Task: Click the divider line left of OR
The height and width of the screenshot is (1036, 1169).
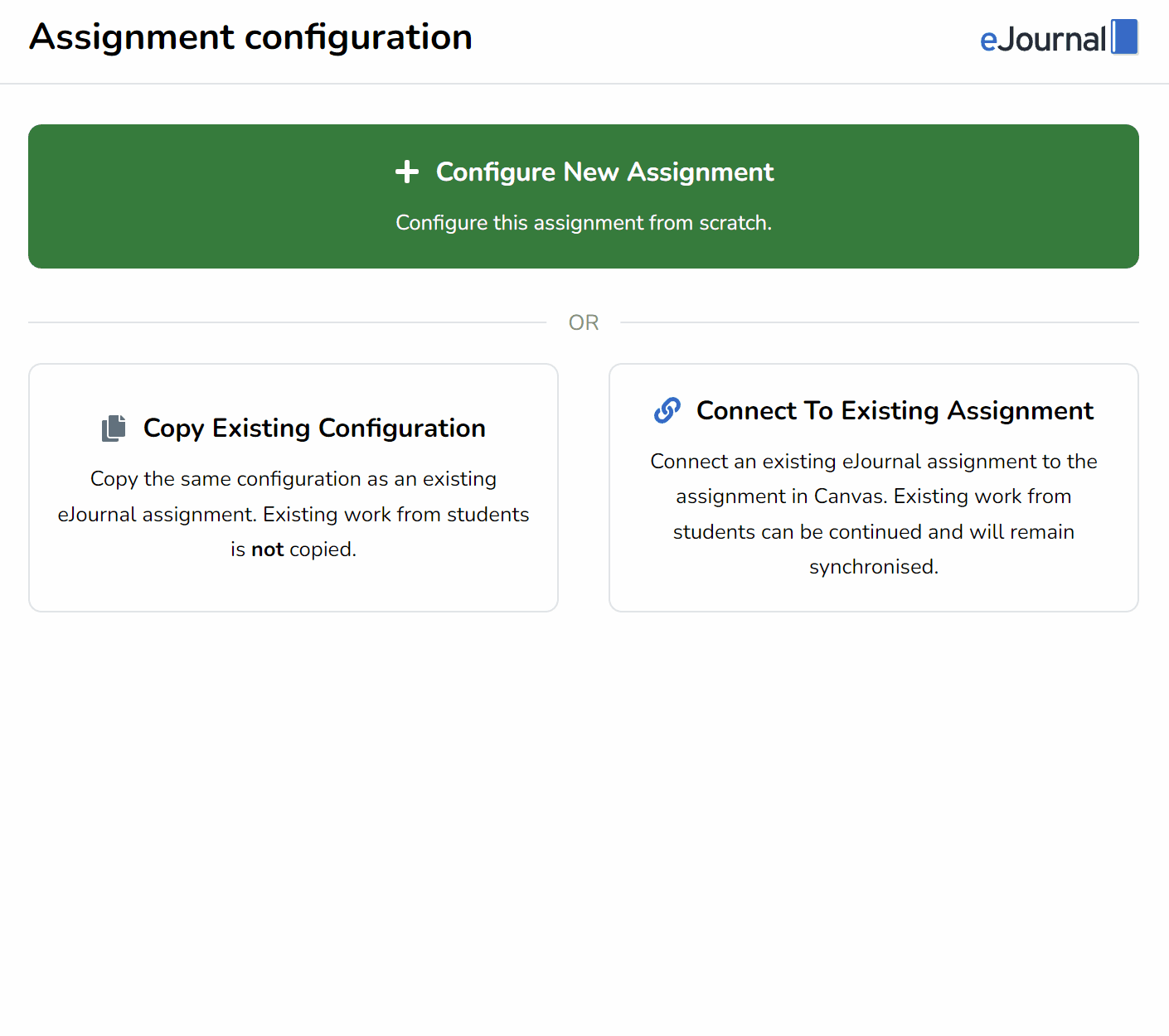Action: point(290,322)
